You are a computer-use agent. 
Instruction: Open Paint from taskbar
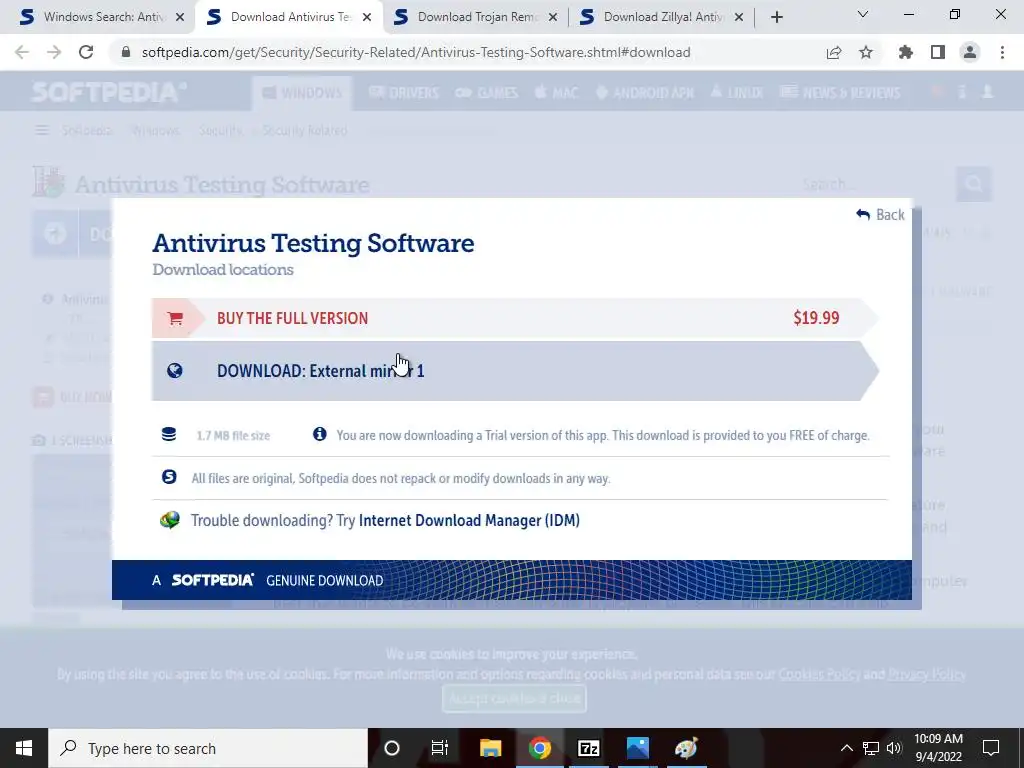point(686,748)
